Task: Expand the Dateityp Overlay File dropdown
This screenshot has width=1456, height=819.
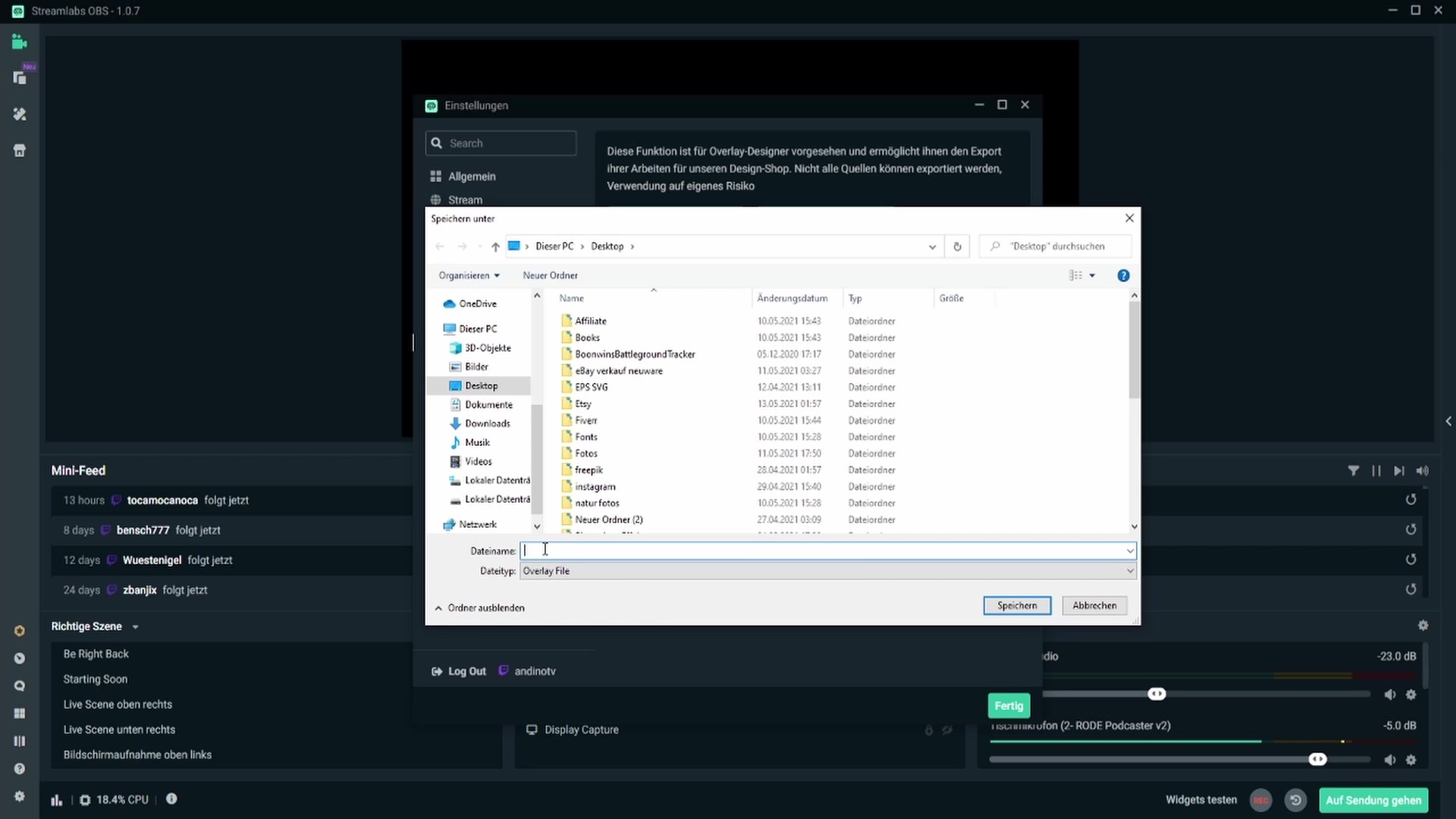Action: click(x=1129, y=571)
